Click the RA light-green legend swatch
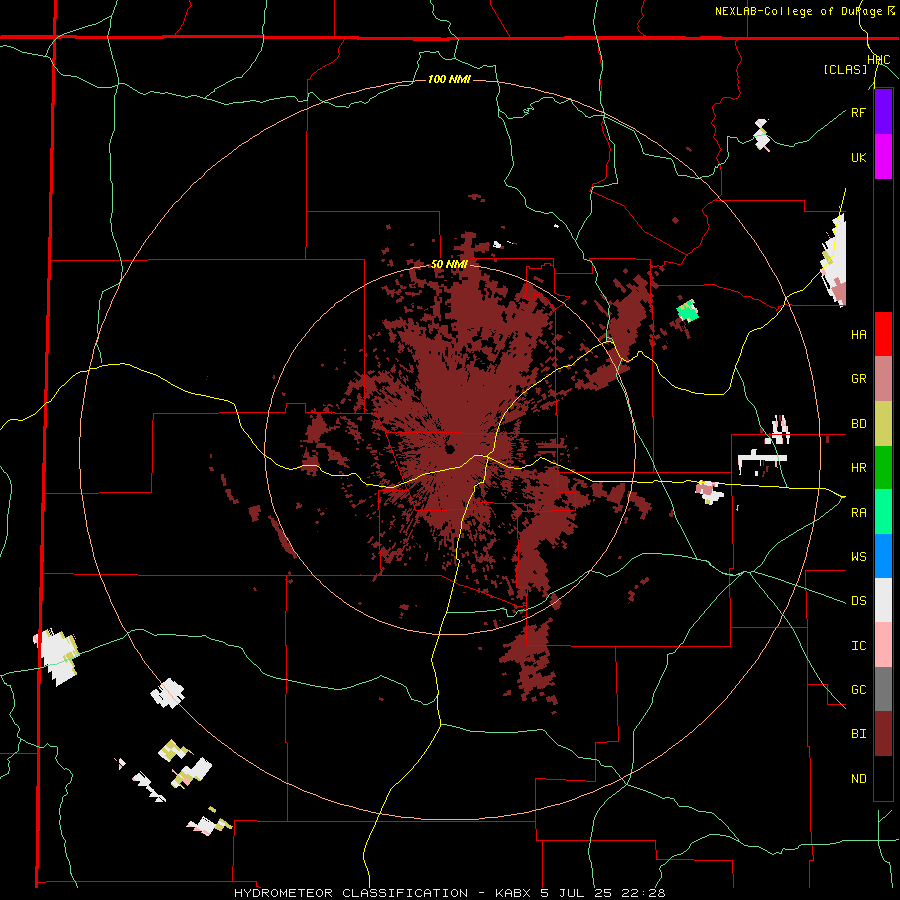Image resolution: width=900 pixels, height=900 pixels. coord(883,512)
